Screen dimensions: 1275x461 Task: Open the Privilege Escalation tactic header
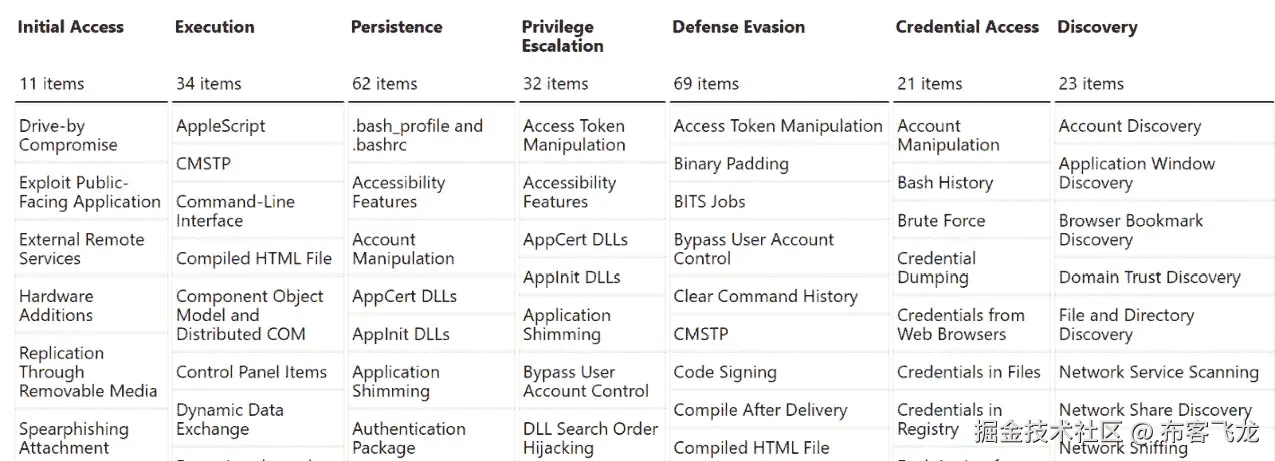(562, 36)
